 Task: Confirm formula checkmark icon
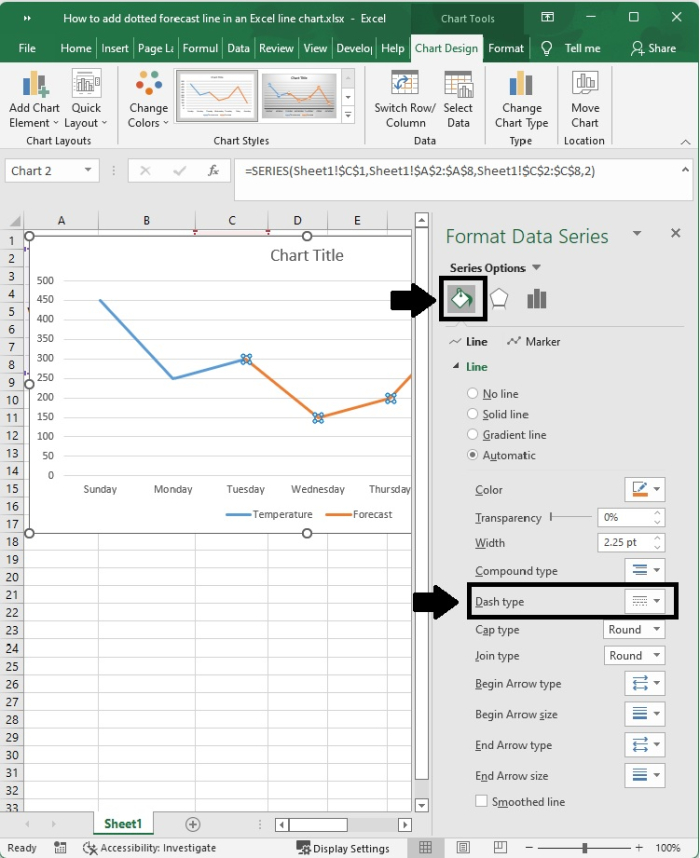coord(179,171)
